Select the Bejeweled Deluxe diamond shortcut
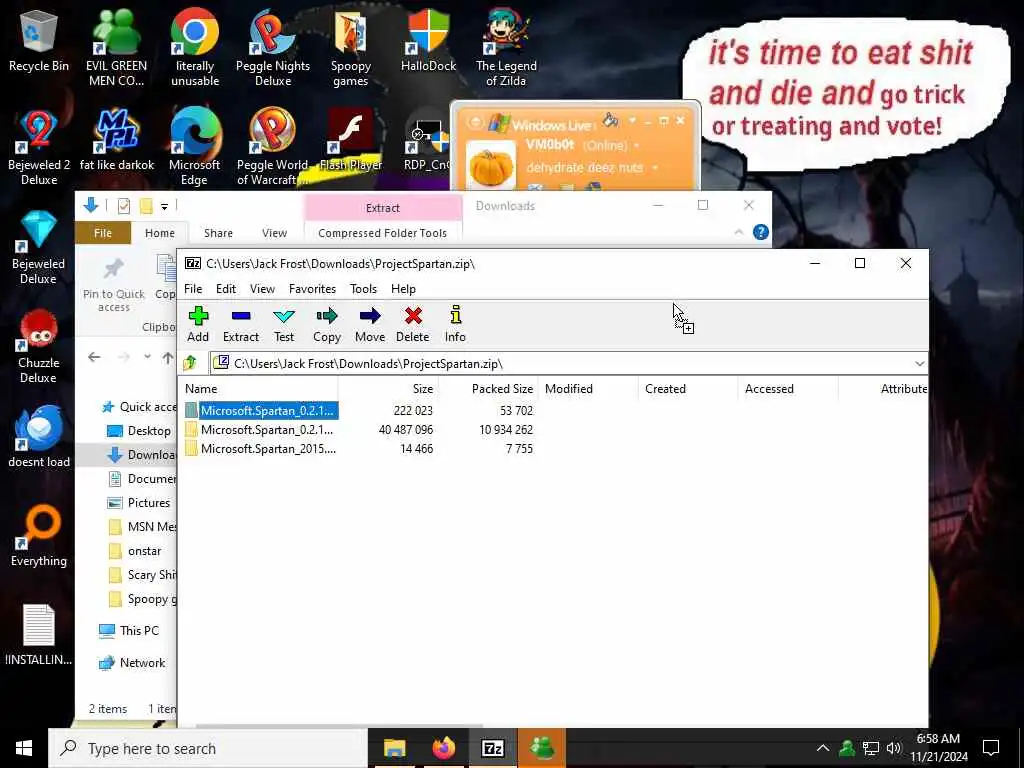Viewport: 1024px width, 768px height. click(x=39, y=247)
